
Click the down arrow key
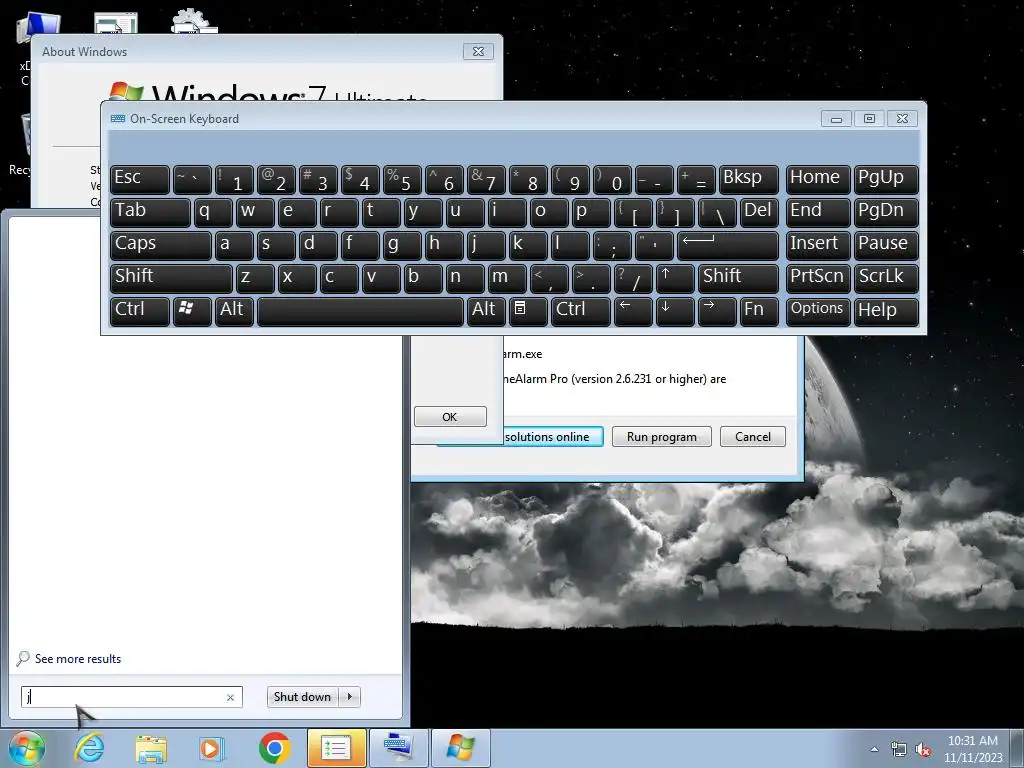(675, 312)
